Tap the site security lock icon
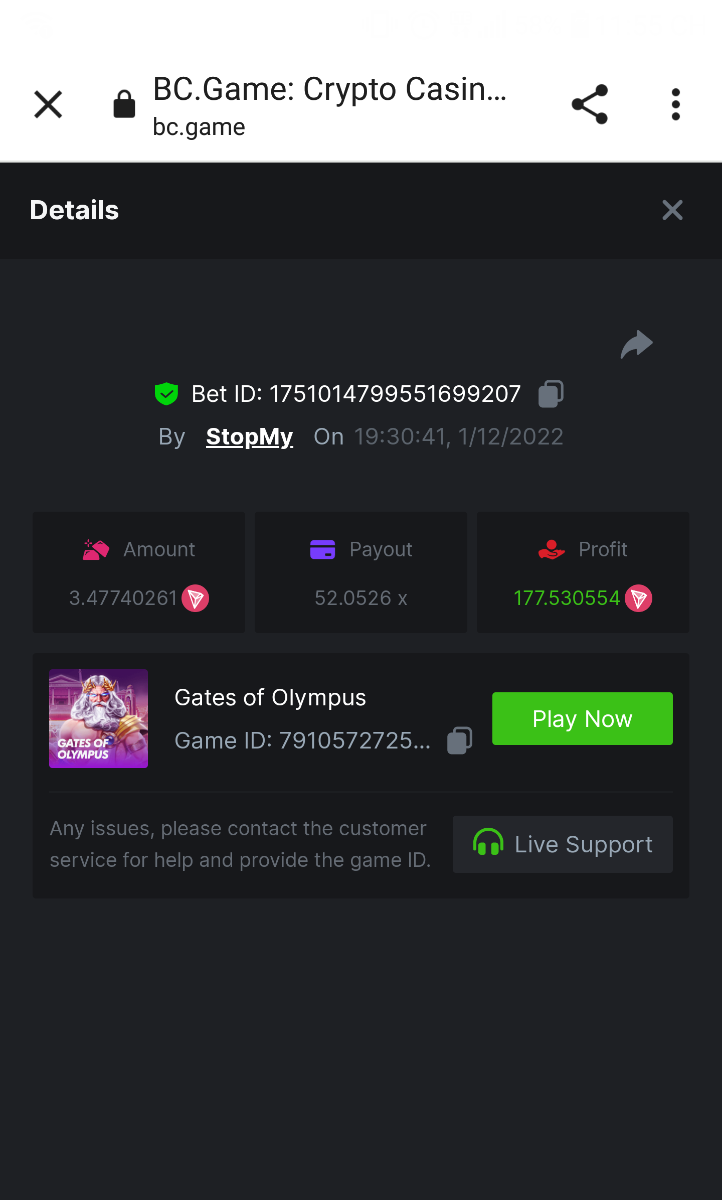722x1200 pixels. tap(124, 105)
